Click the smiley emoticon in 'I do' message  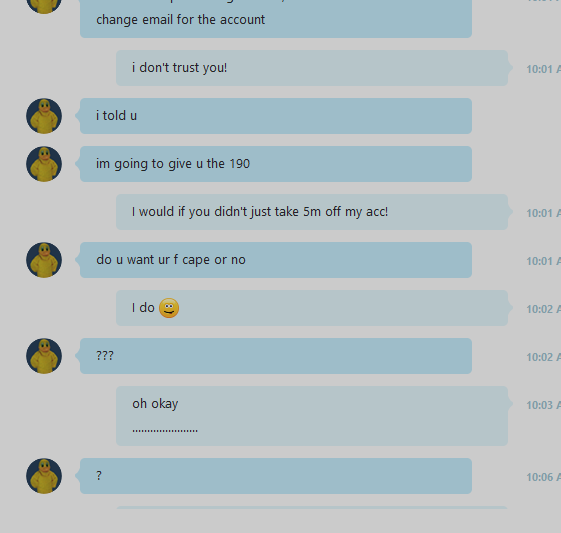click(169, 308)
